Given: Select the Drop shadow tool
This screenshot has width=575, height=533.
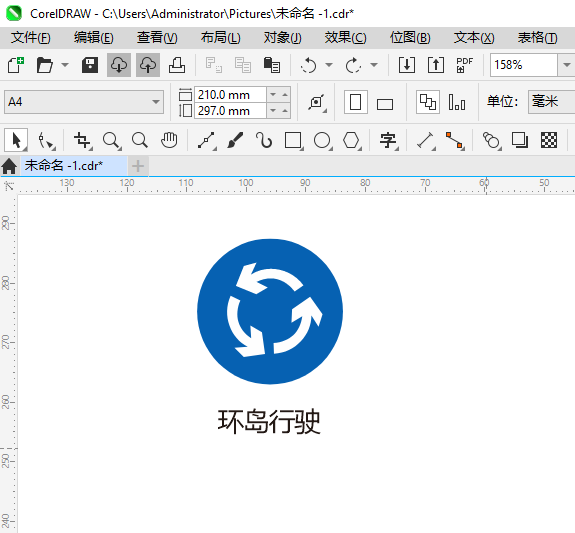Looking at the screenshot, I should (x=520, y=140).
